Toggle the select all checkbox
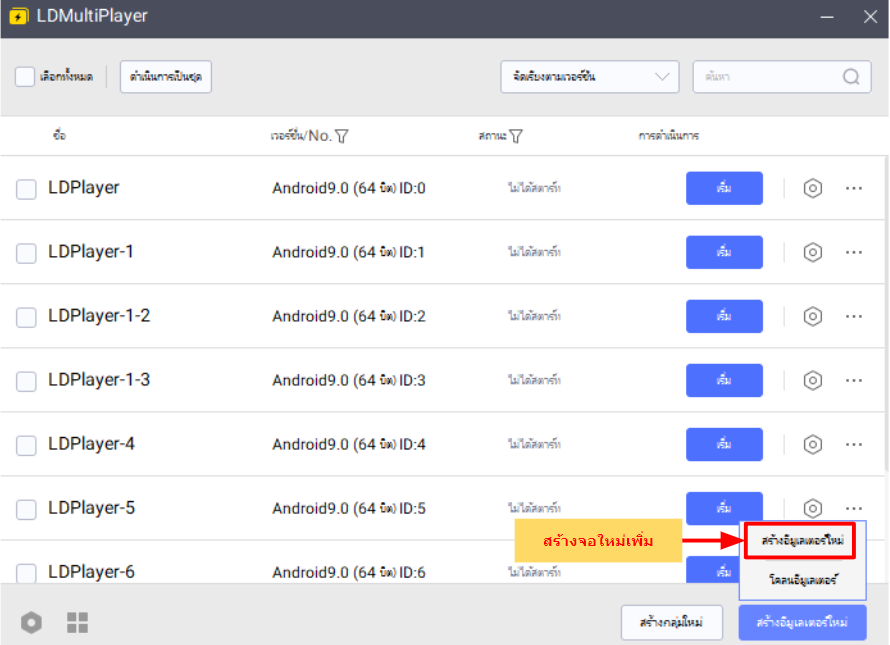Screen dimensions: 890x645 25,77
